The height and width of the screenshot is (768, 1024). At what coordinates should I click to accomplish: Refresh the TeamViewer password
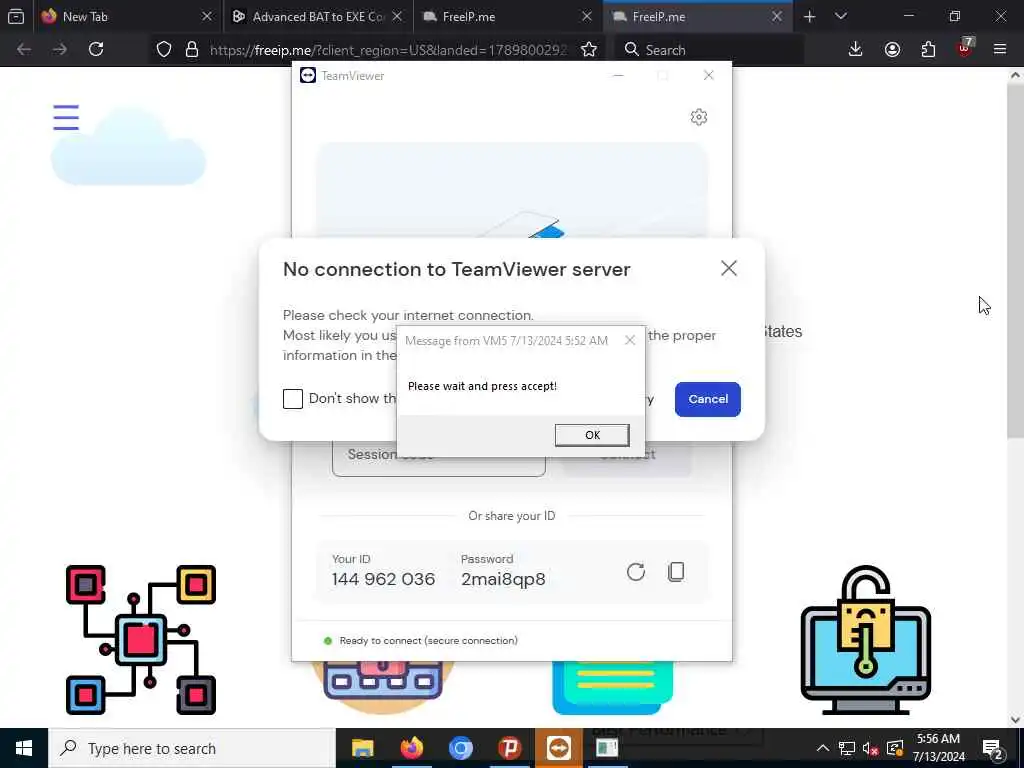click(x=635, y=572)
